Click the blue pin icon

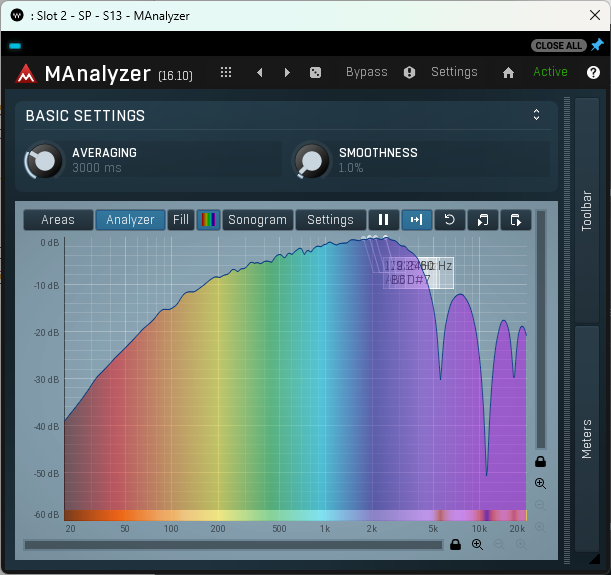click(x=597, y=45)
